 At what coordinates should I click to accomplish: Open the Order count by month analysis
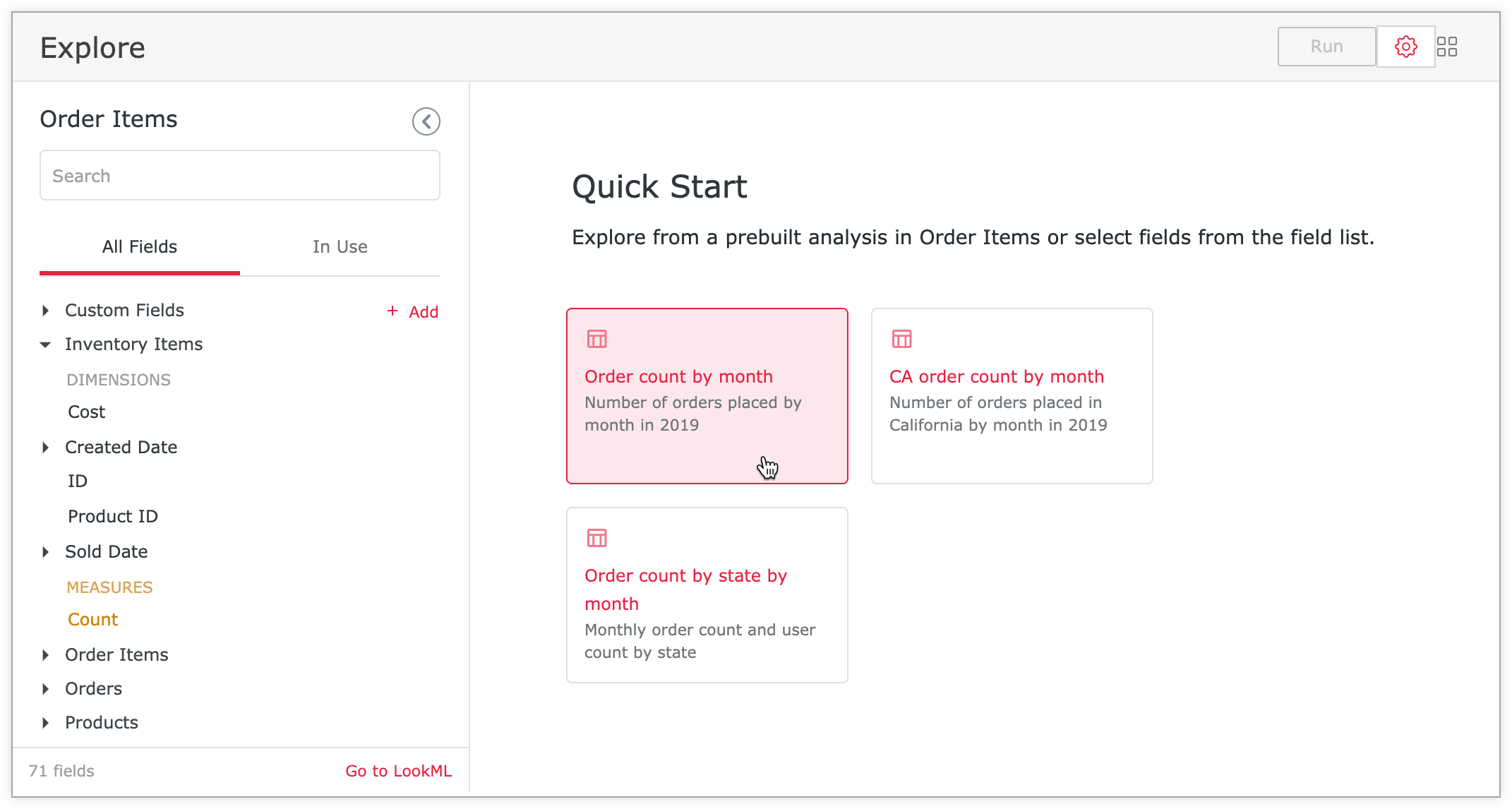pyautogui.click(x=707, y=395)
